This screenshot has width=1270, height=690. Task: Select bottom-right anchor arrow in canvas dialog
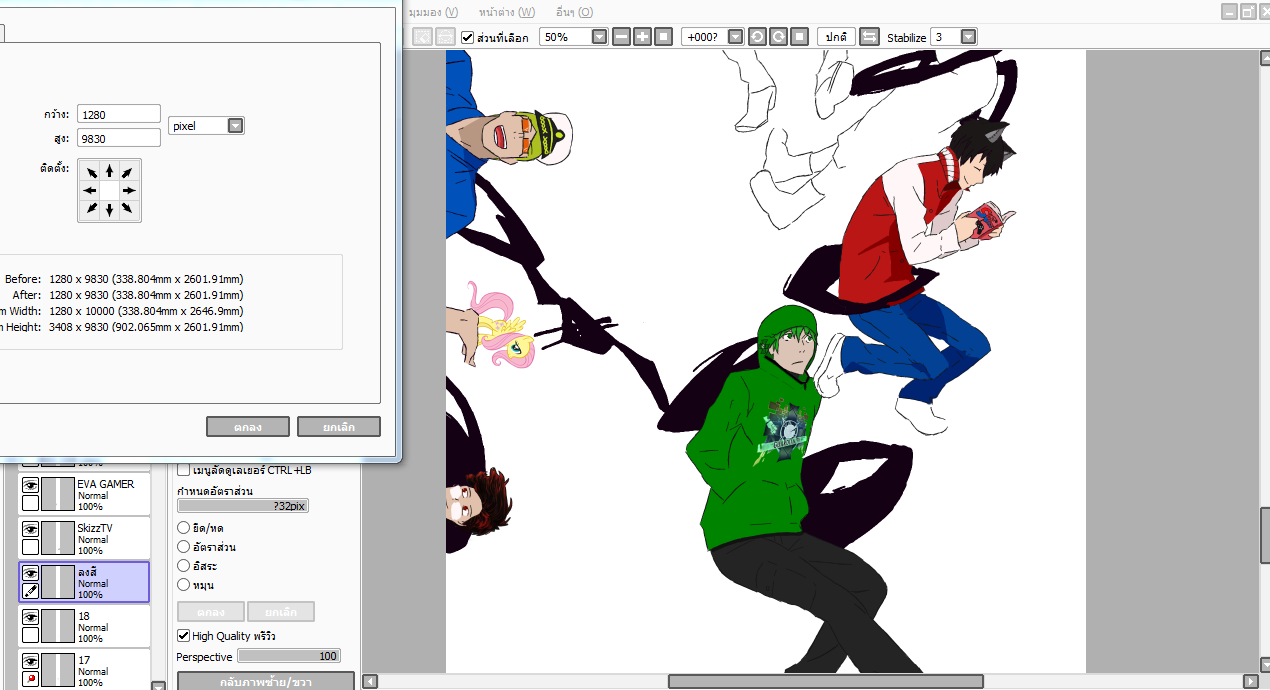tap(128, 208)
